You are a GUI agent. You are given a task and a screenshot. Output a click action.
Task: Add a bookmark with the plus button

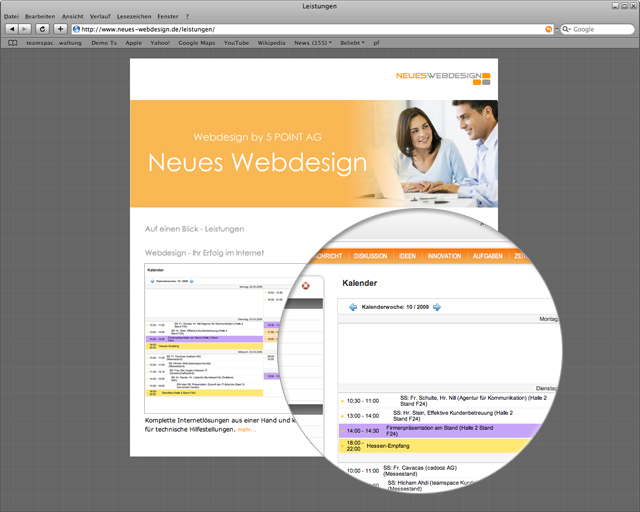(x=60, y=29)
